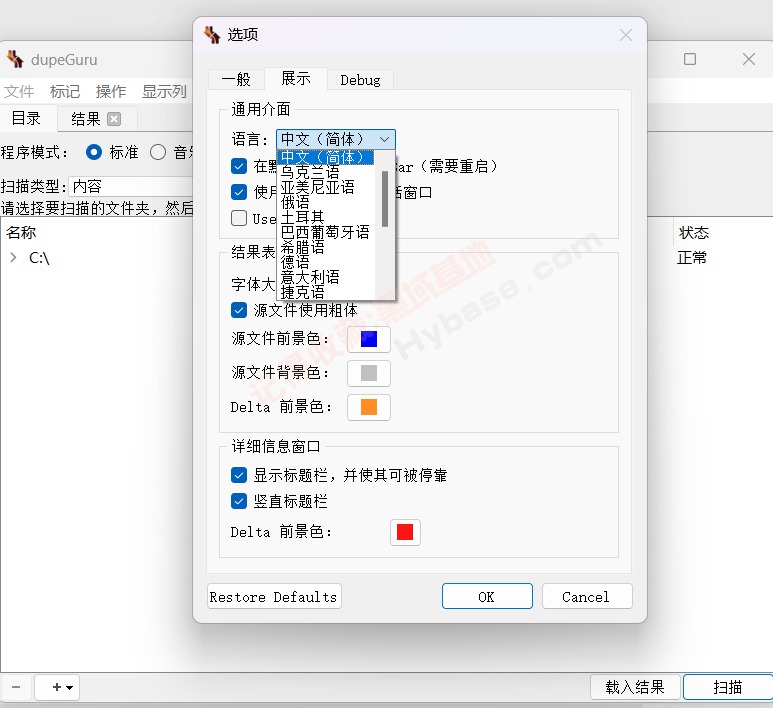Open the 操作 menu
The image size is (773, 708).
click(x=111, y=91)
